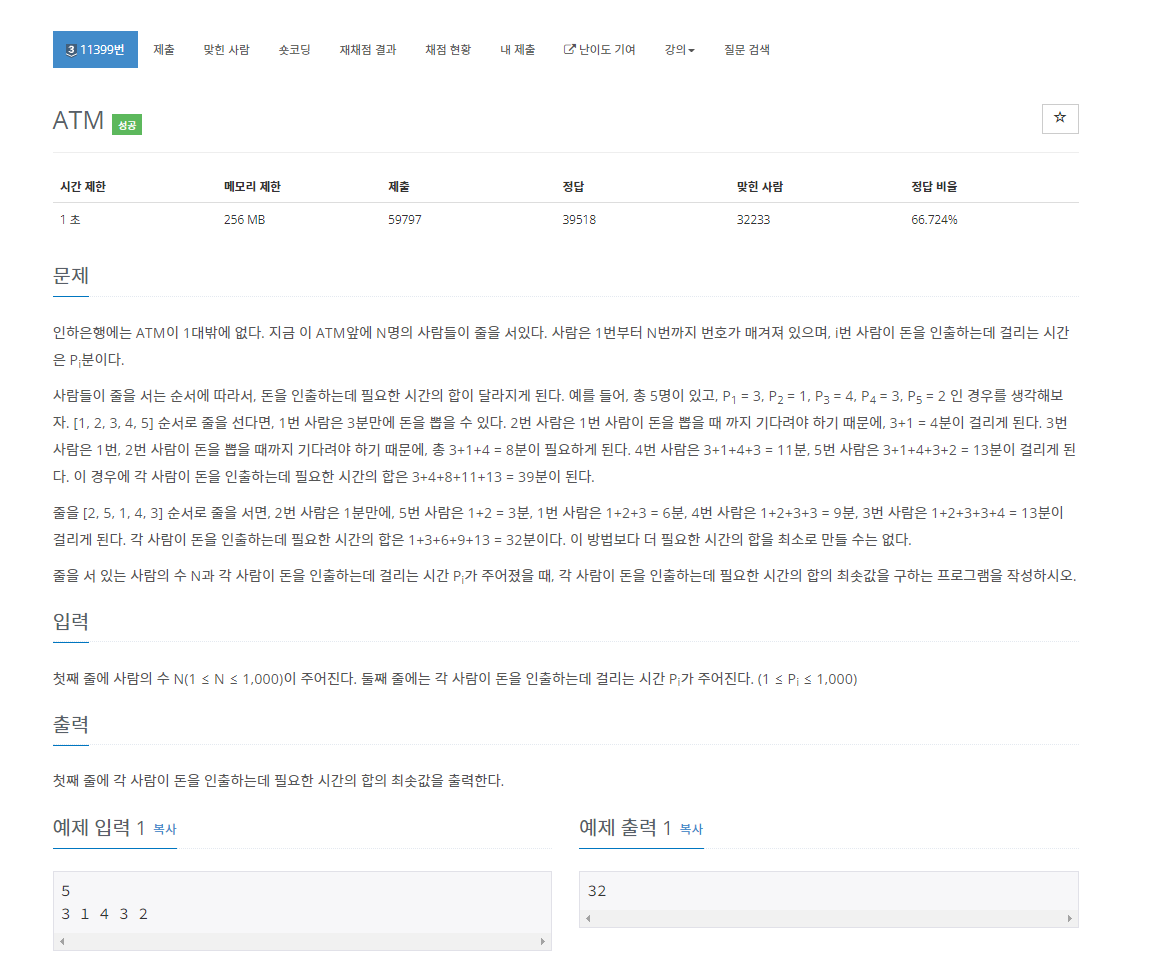Screen dimensions: 1164x966
Task: Click the time limit value 1 초
Action: tap(70, 220)
